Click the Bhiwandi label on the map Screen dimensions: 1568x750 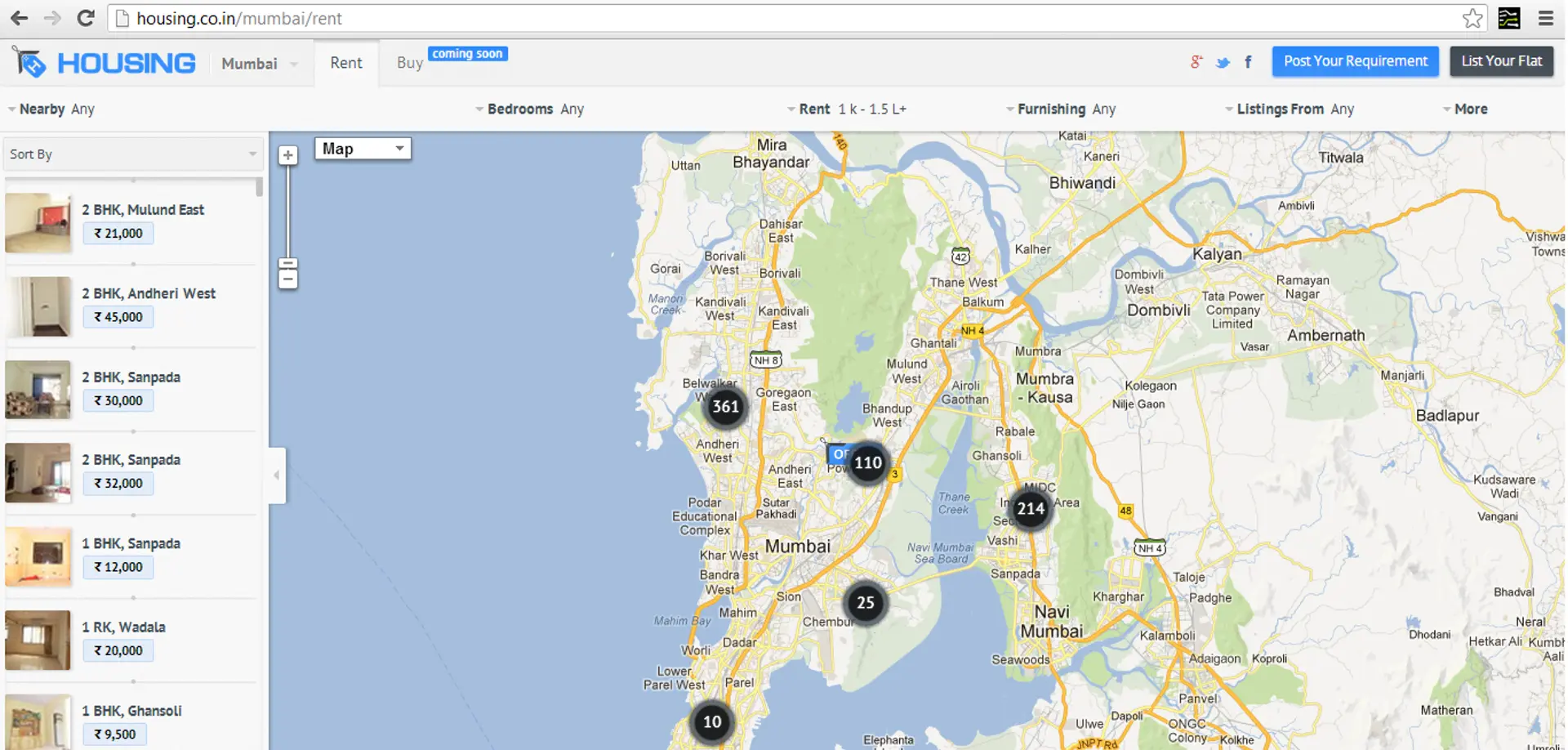point(1082,183)
